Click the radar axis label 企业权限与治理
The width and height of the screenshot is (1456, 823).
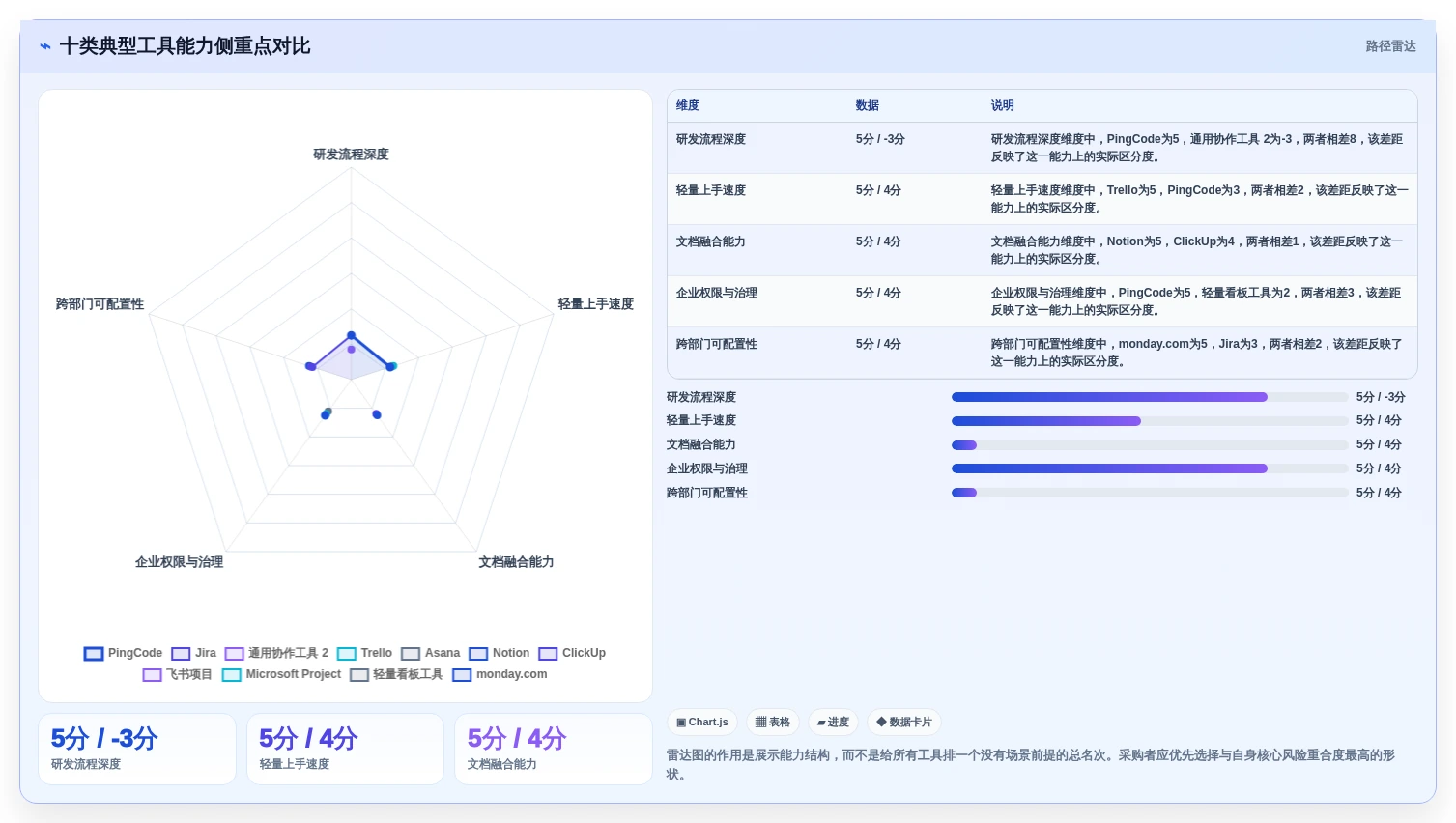(x=179, y=562)
